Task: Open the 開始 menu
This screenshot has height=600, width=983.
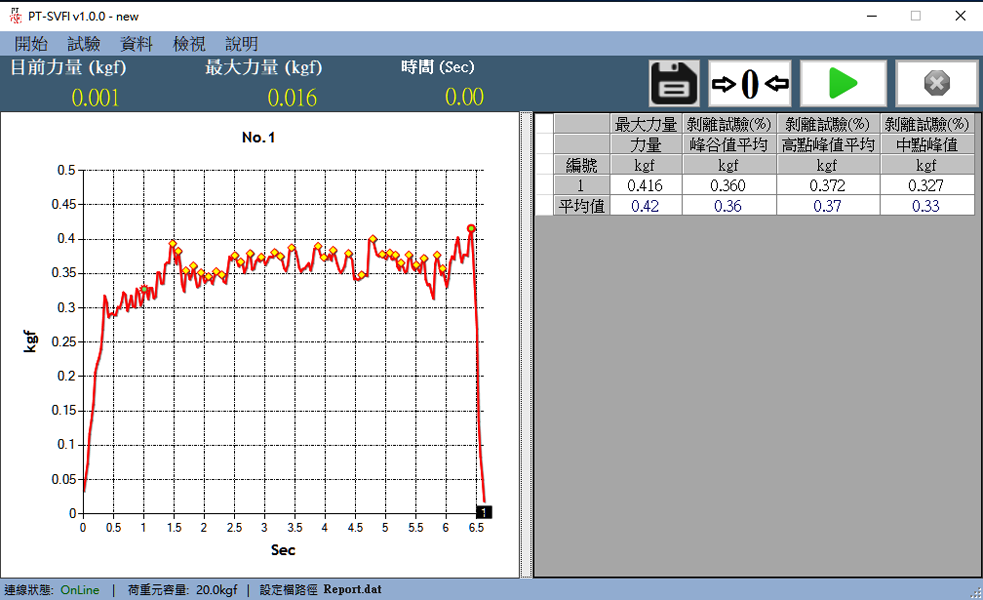Action: pos(31,44)
